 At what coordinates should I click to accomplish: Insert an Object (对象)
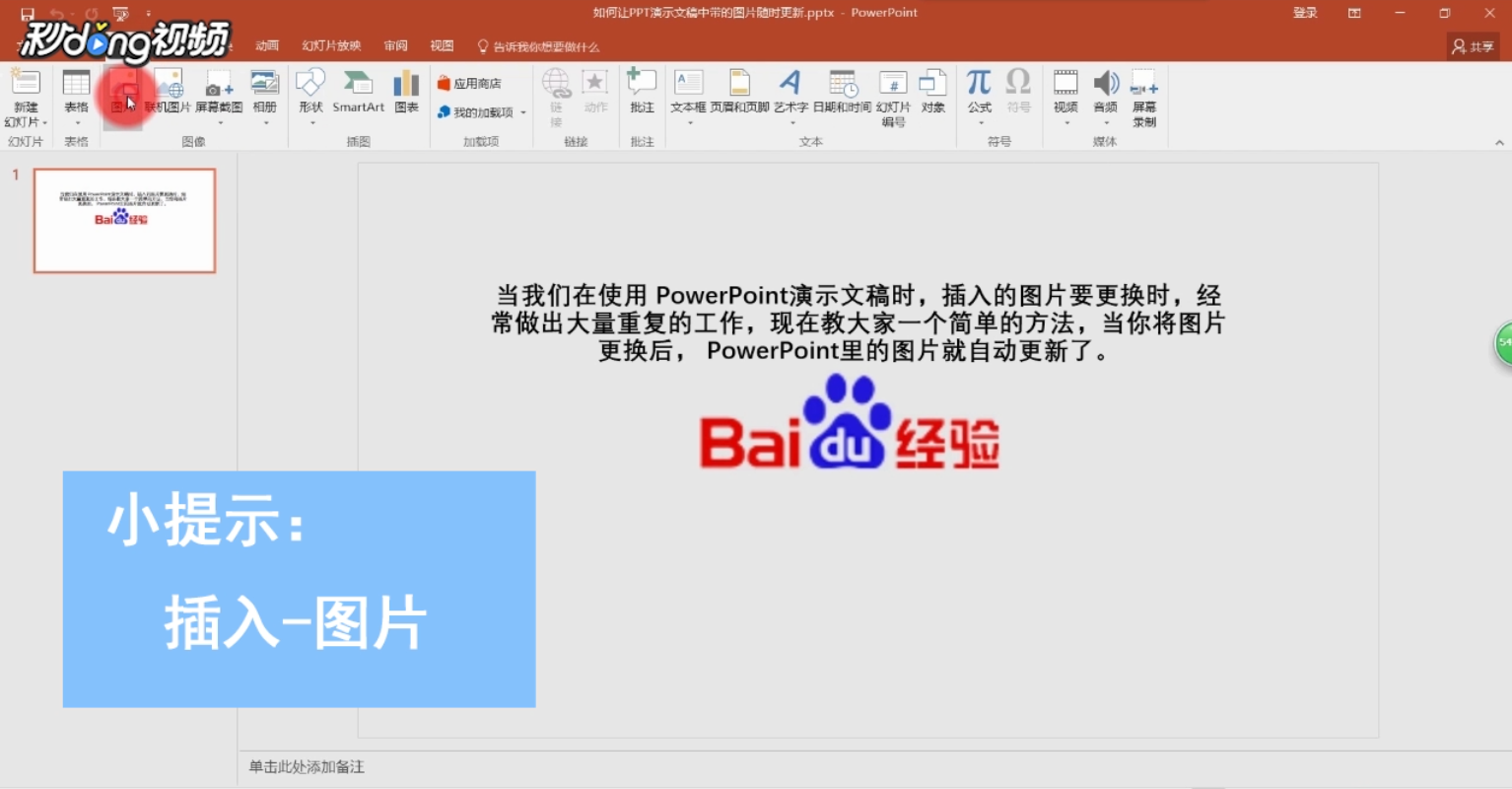click(933, 92)
